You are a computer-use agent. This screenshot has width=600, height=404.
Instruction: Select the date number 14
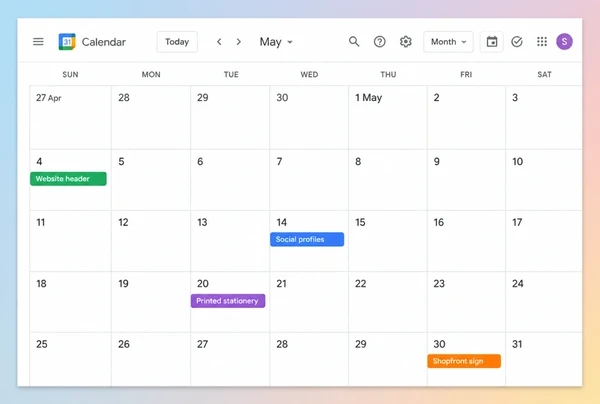click(282, 222)
